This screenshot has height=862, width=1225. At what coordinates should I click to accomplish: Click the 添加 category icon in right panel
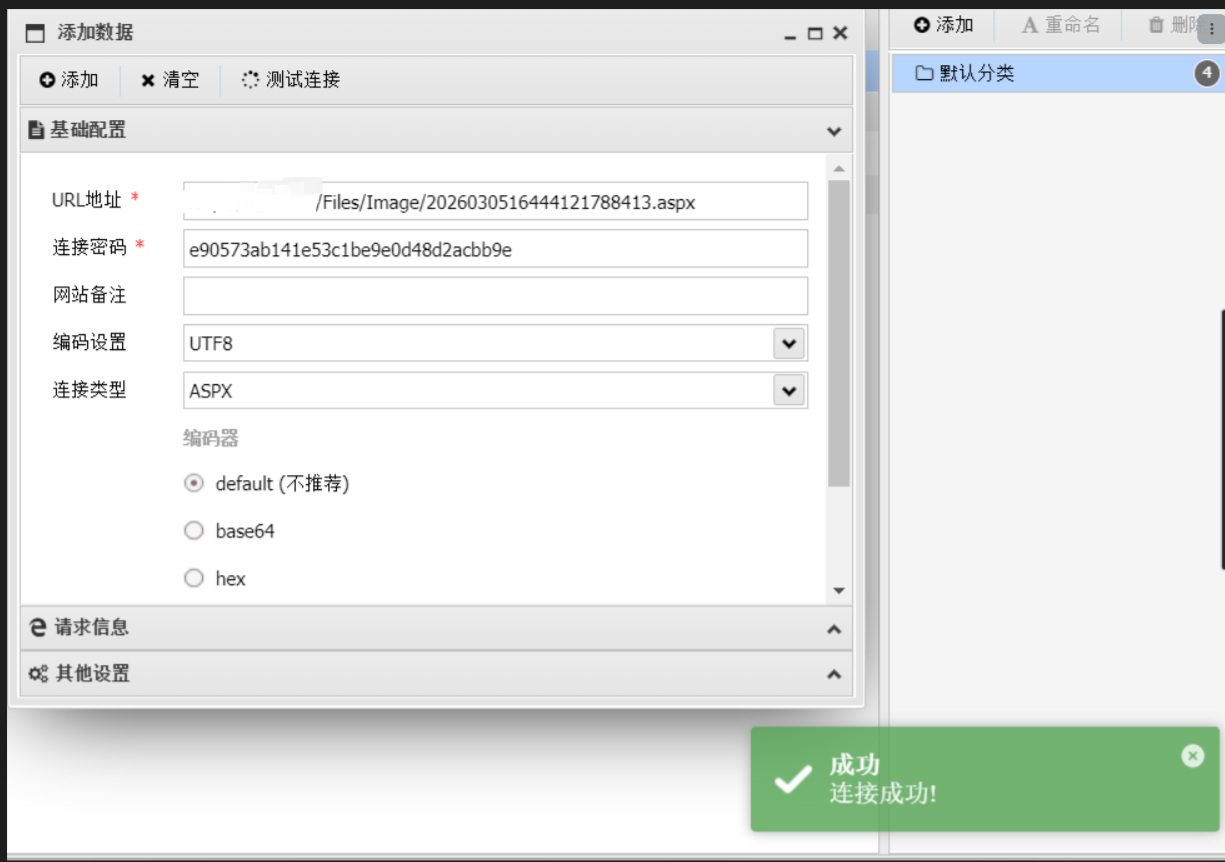pos(922,26)
